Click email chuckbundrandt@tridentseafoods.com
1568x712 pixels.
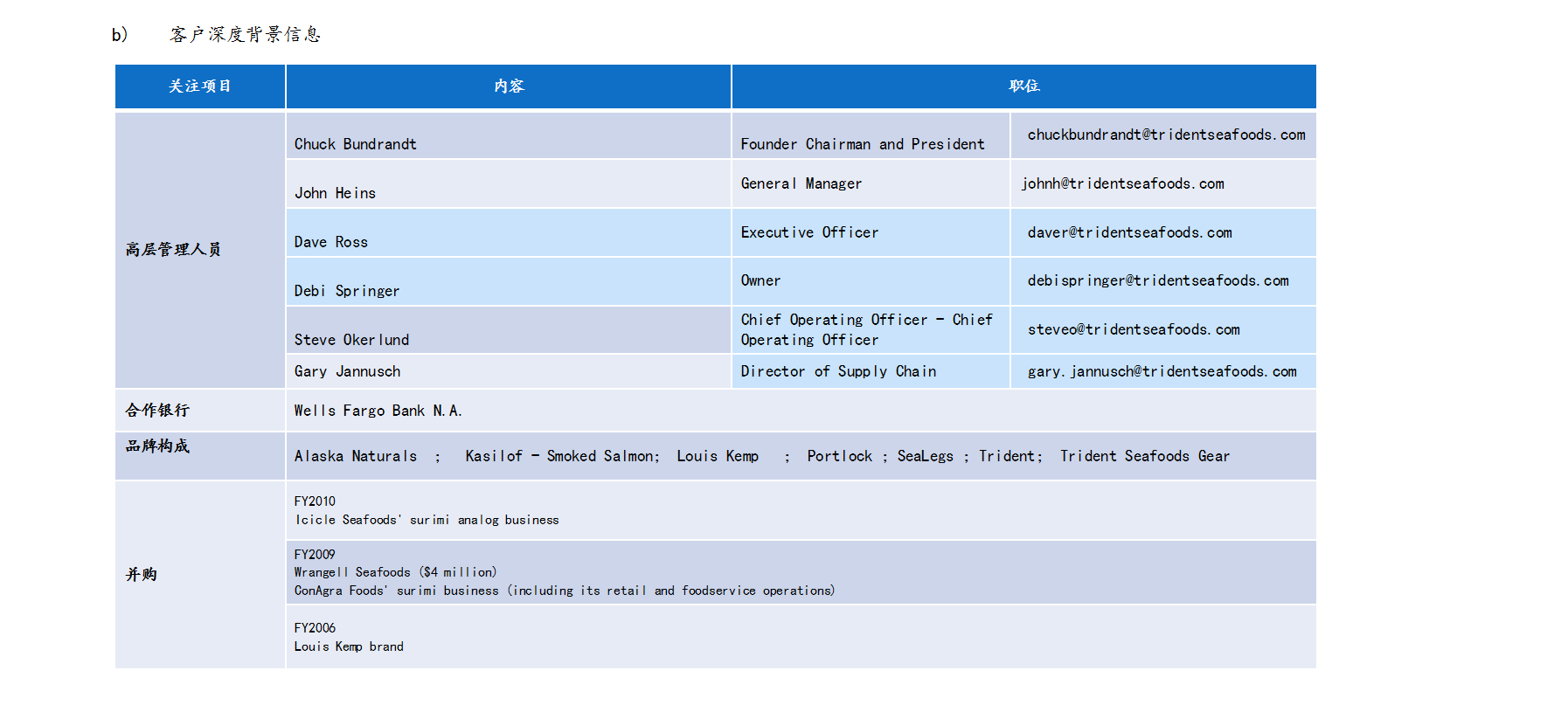pos(1166,135)
